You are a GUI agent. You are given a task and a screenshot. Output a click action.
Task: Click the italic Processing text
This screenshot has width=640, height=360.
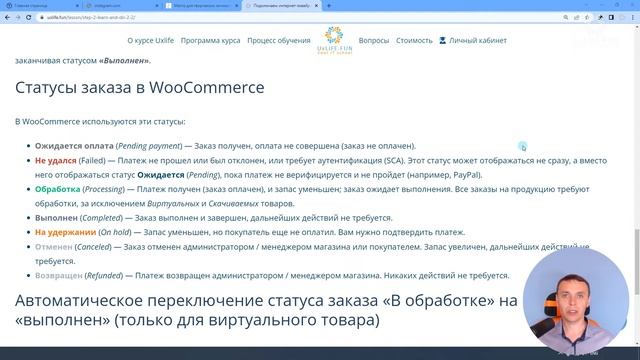(x=104, y=189)
